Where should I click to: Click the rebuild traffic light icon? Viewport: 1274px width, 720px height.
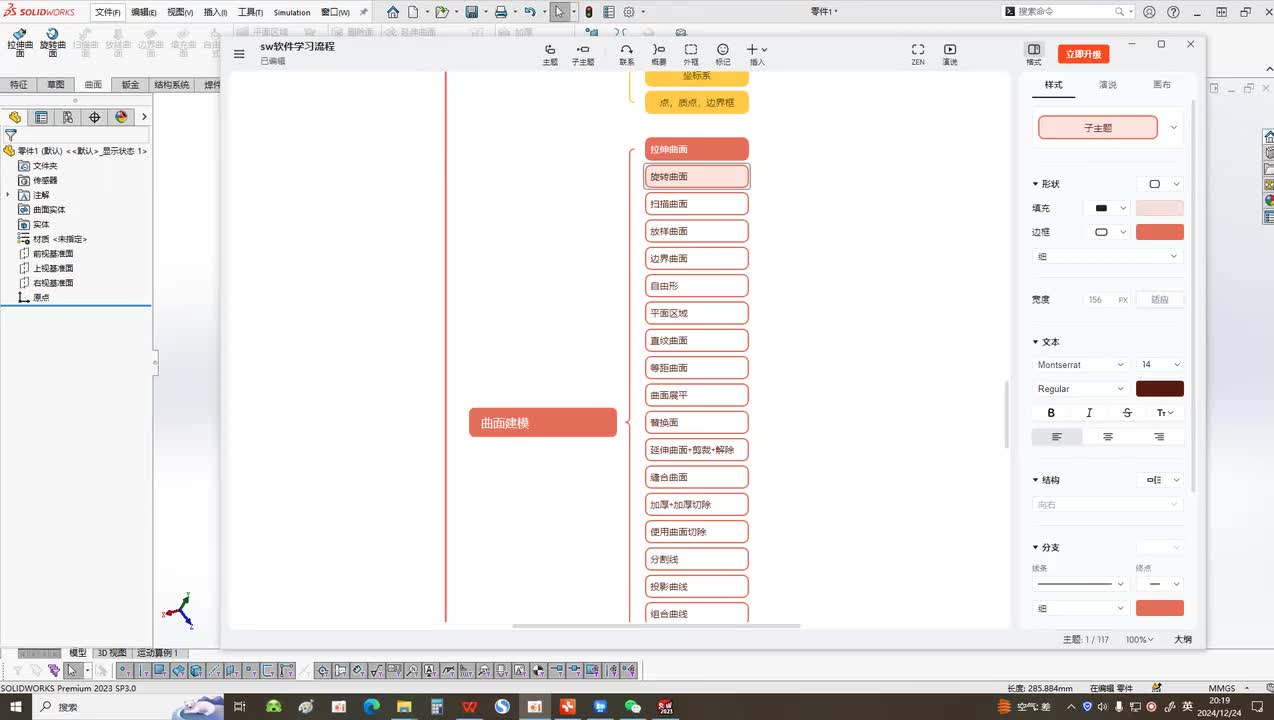coord(588,12)
